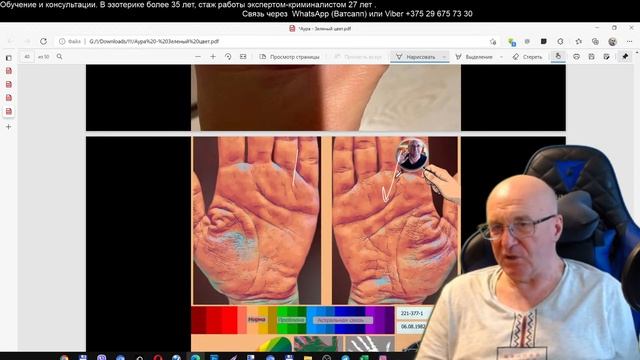
Task: Toggle the Выделение highlight tool
Action: click(474, 57)
